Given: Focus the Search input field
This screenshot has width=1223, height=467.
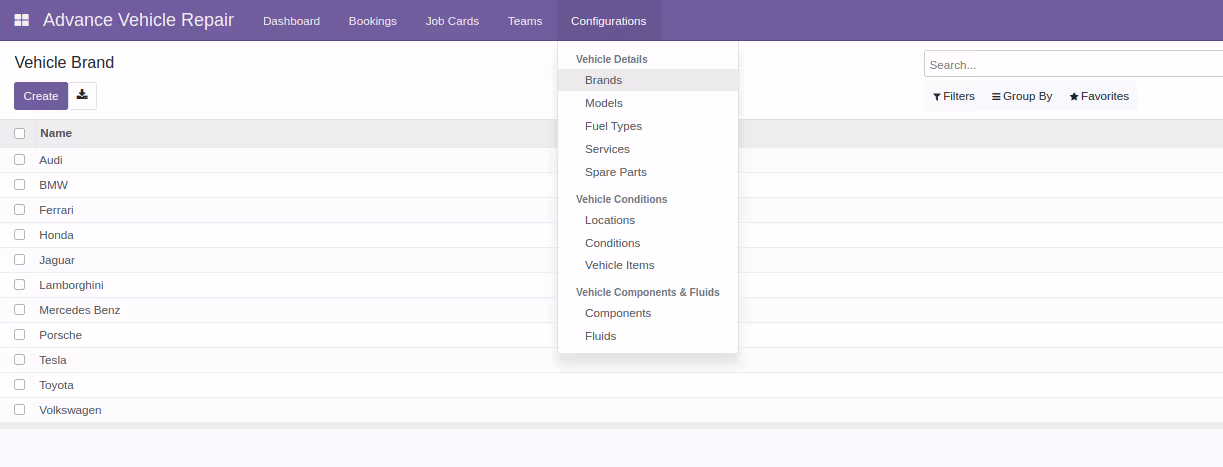Looking at the screenshot, I should 1073,64.
